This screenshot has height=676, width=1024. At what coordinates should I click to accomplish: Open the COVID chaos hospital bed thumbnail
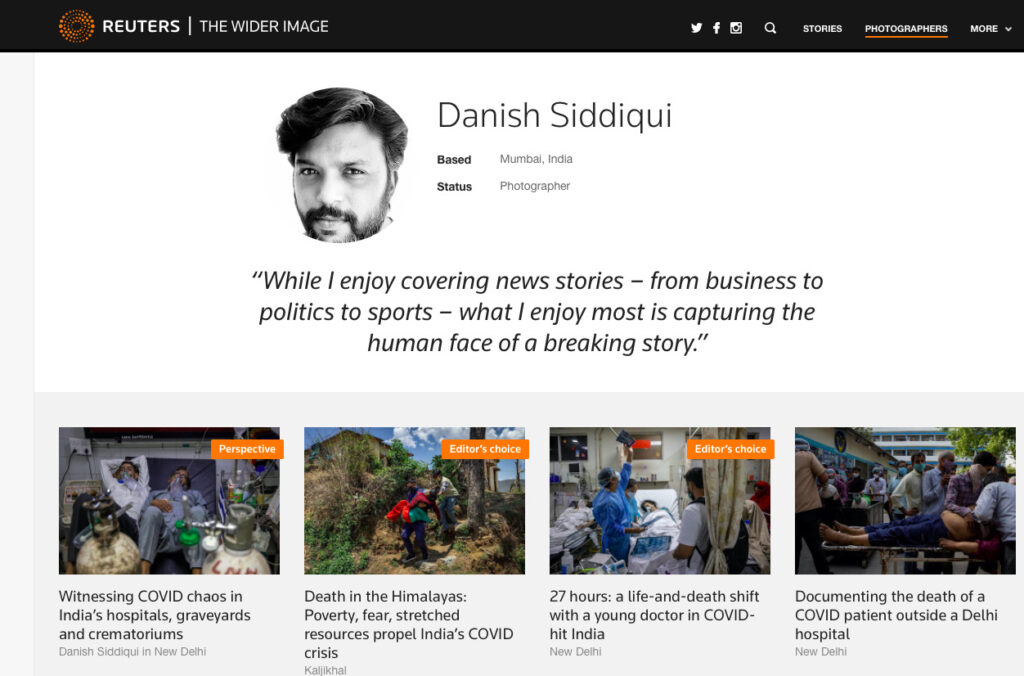click(x=169, y=501)
